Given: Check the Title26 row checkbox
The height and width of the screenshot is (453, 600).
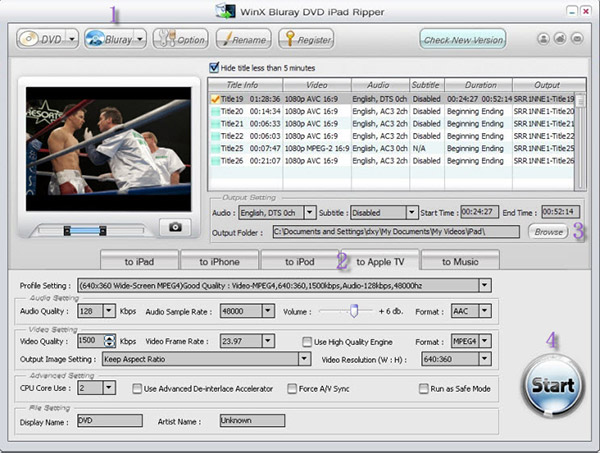Looking at the screenshot, I should pos(215,161).
